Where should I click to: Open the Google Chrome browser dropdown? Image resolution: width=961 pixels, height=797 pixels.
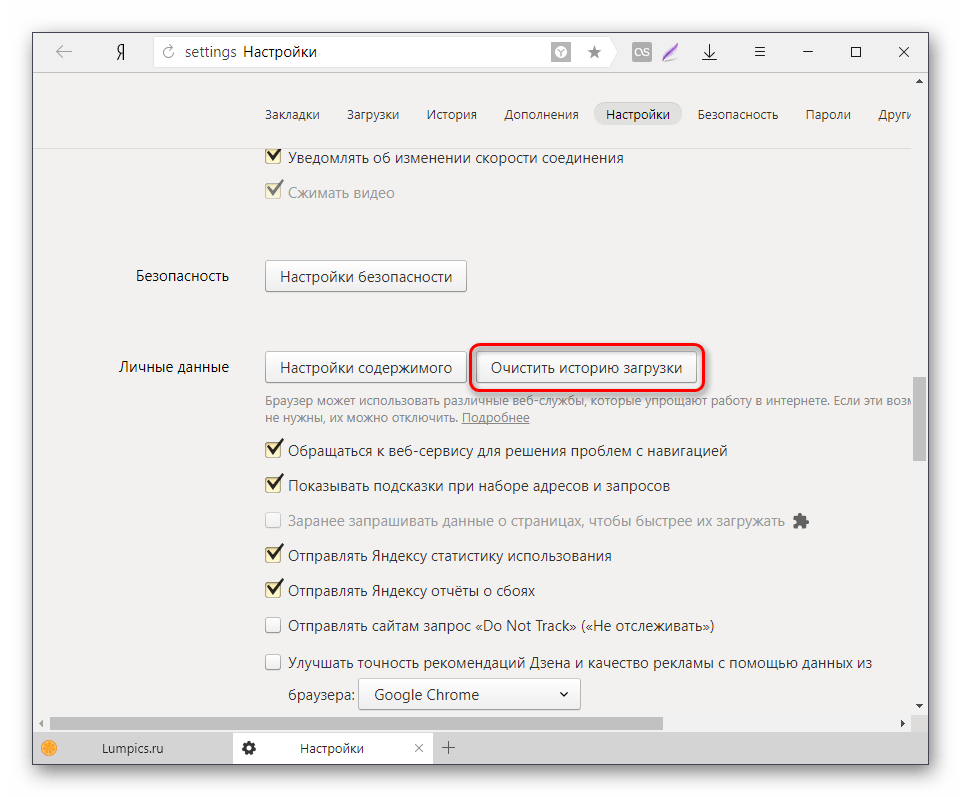pos(469,695)
